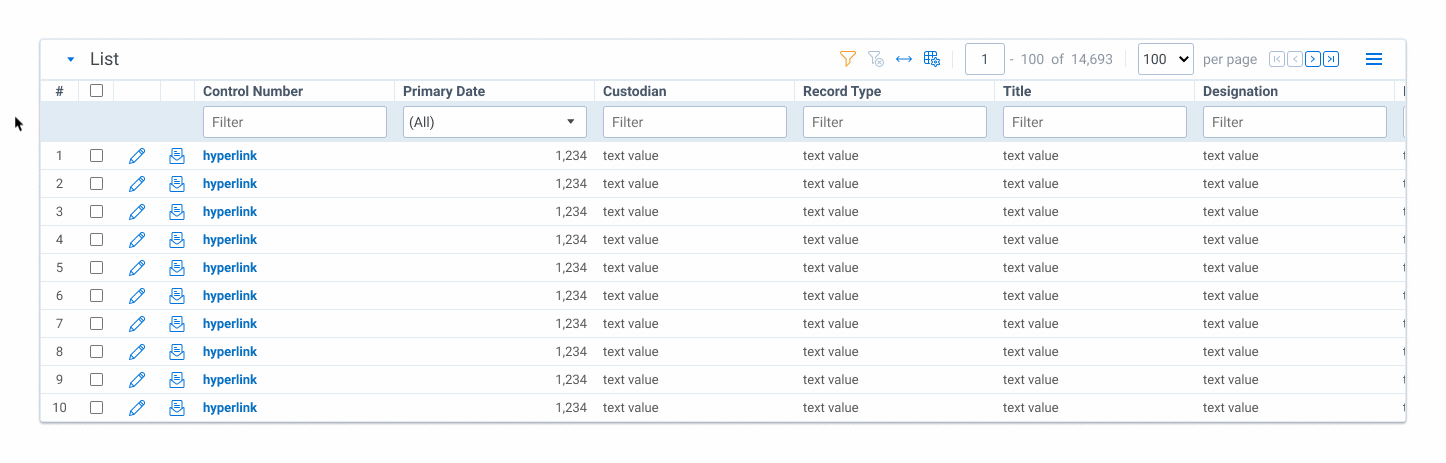The height and width of the screenshot is (463, 1446).
Task: Go to the next page of results
Action: pos(1313,59)
